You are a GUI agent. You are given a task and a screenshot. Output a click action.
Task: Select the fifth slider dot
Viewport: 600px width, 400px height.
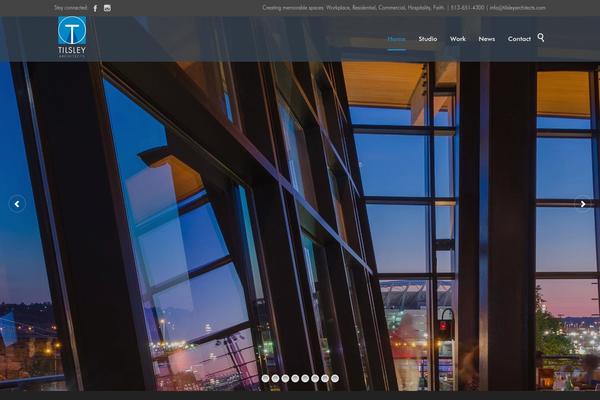tap(305, 378)
